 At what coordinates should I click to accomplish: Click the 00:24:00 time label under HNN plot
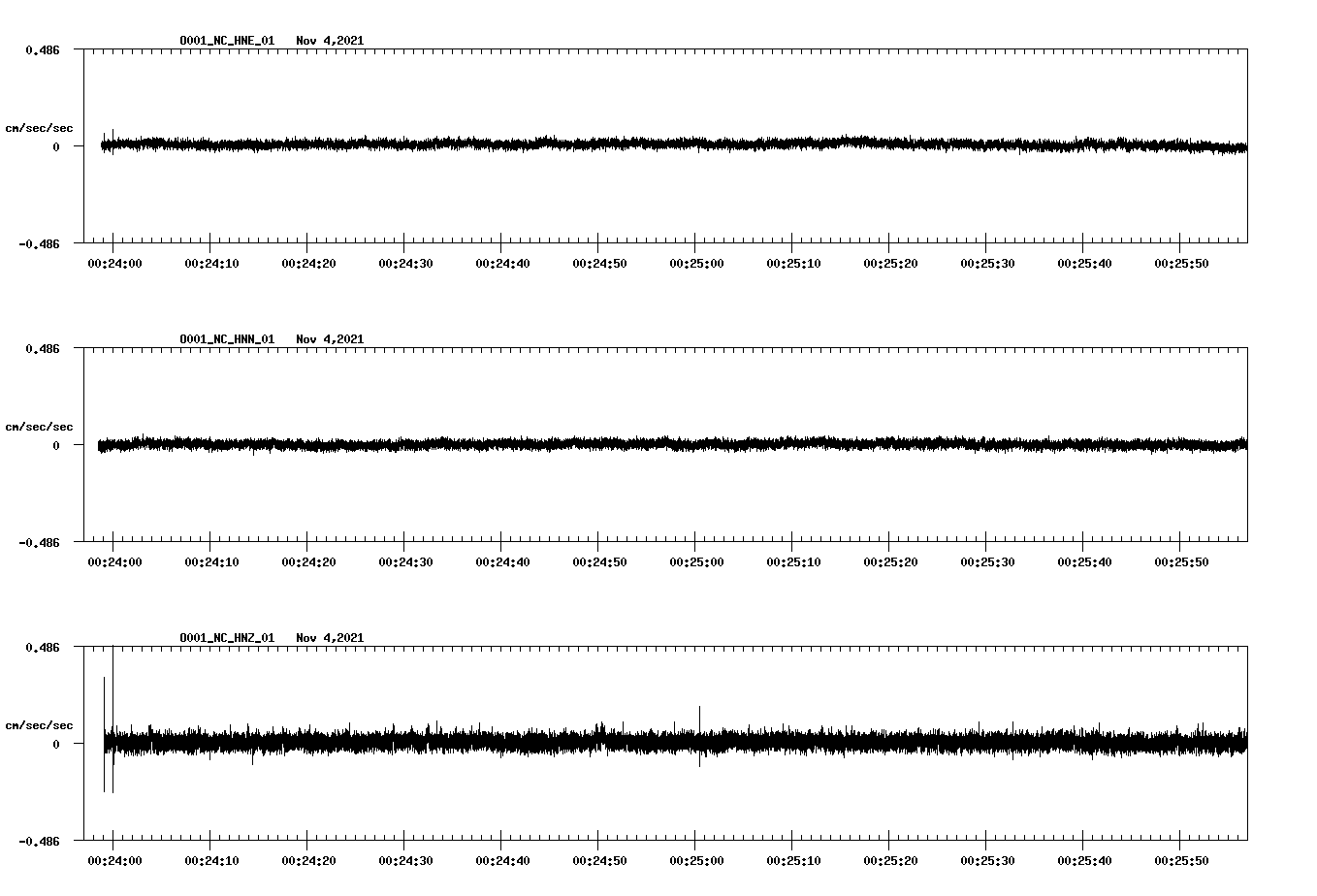[114, 562]
